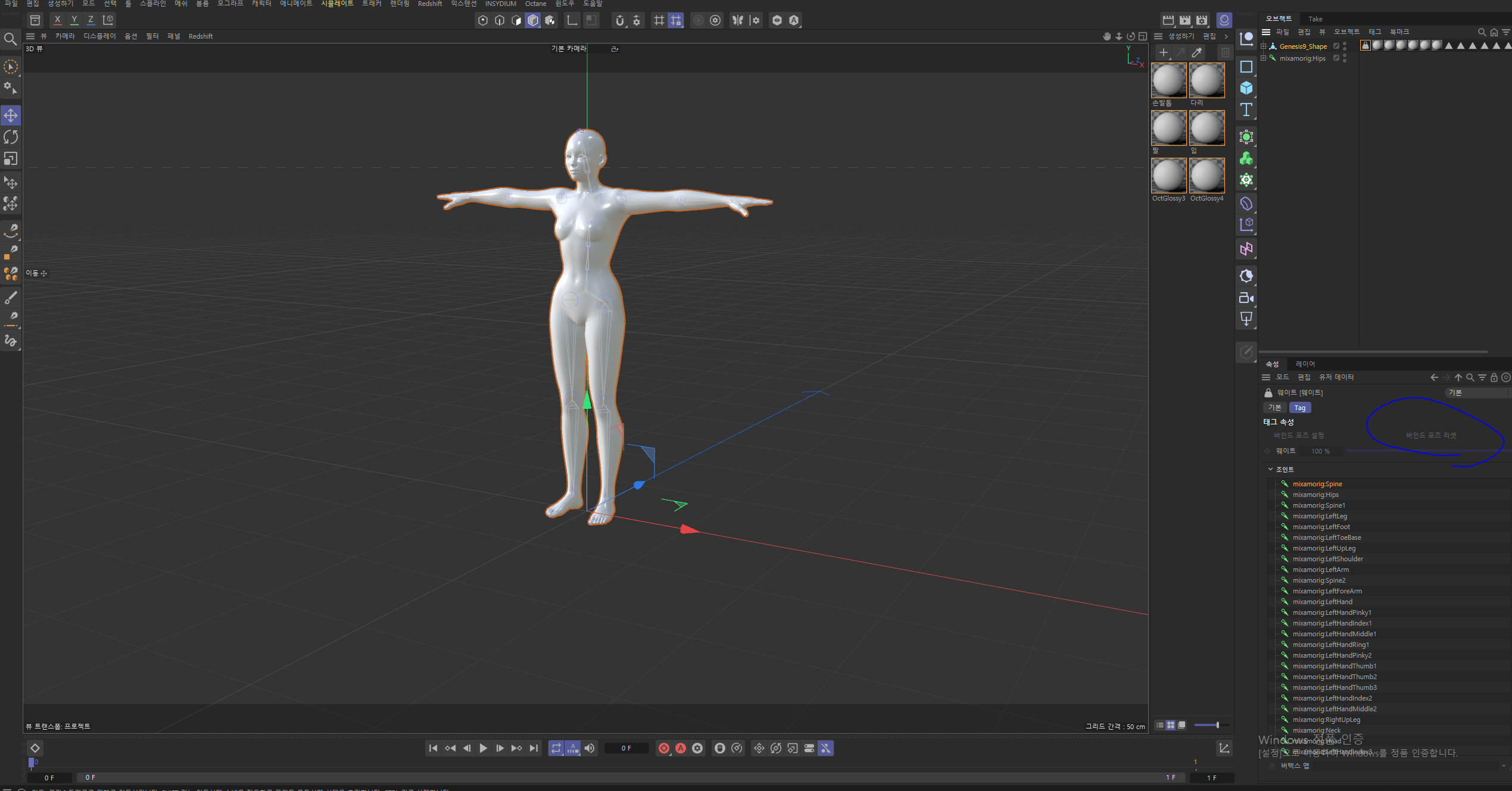
Task: Switch to Take tab
Action: tap(1315, 19)
